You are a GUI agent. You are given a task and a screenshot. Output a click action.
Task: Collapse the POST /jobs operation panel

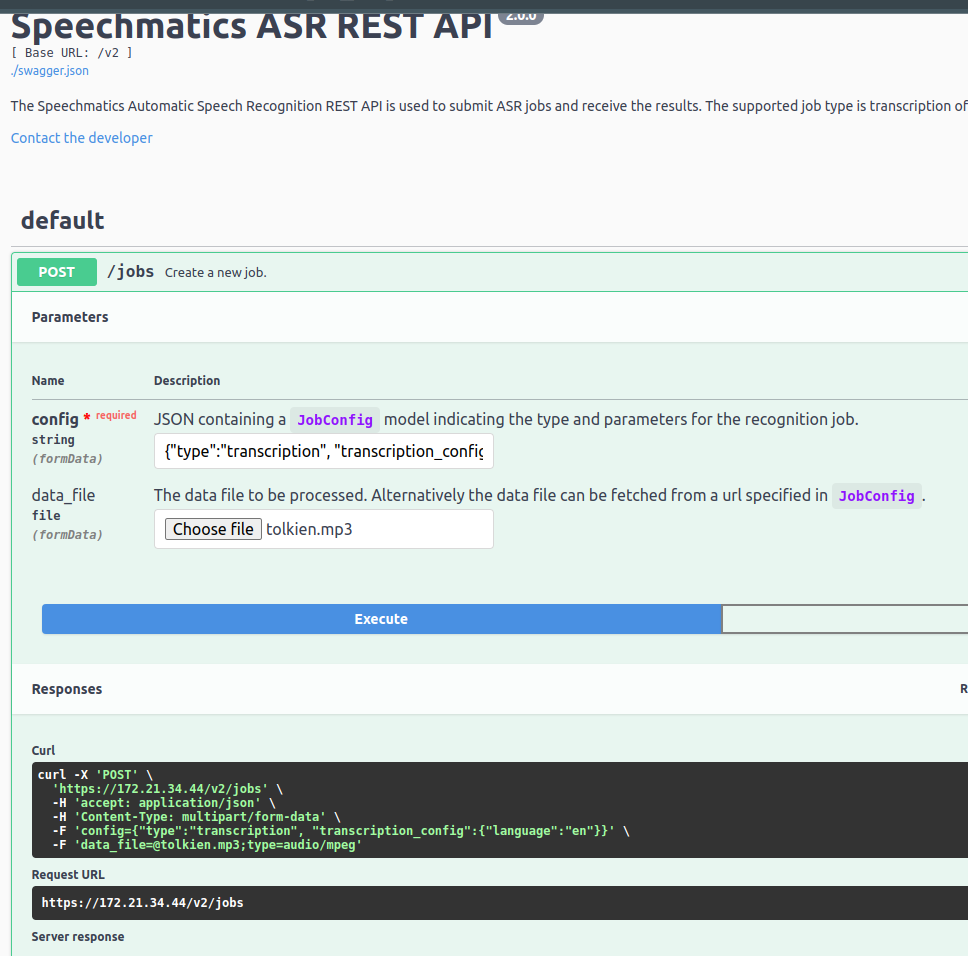coord(131,271)
